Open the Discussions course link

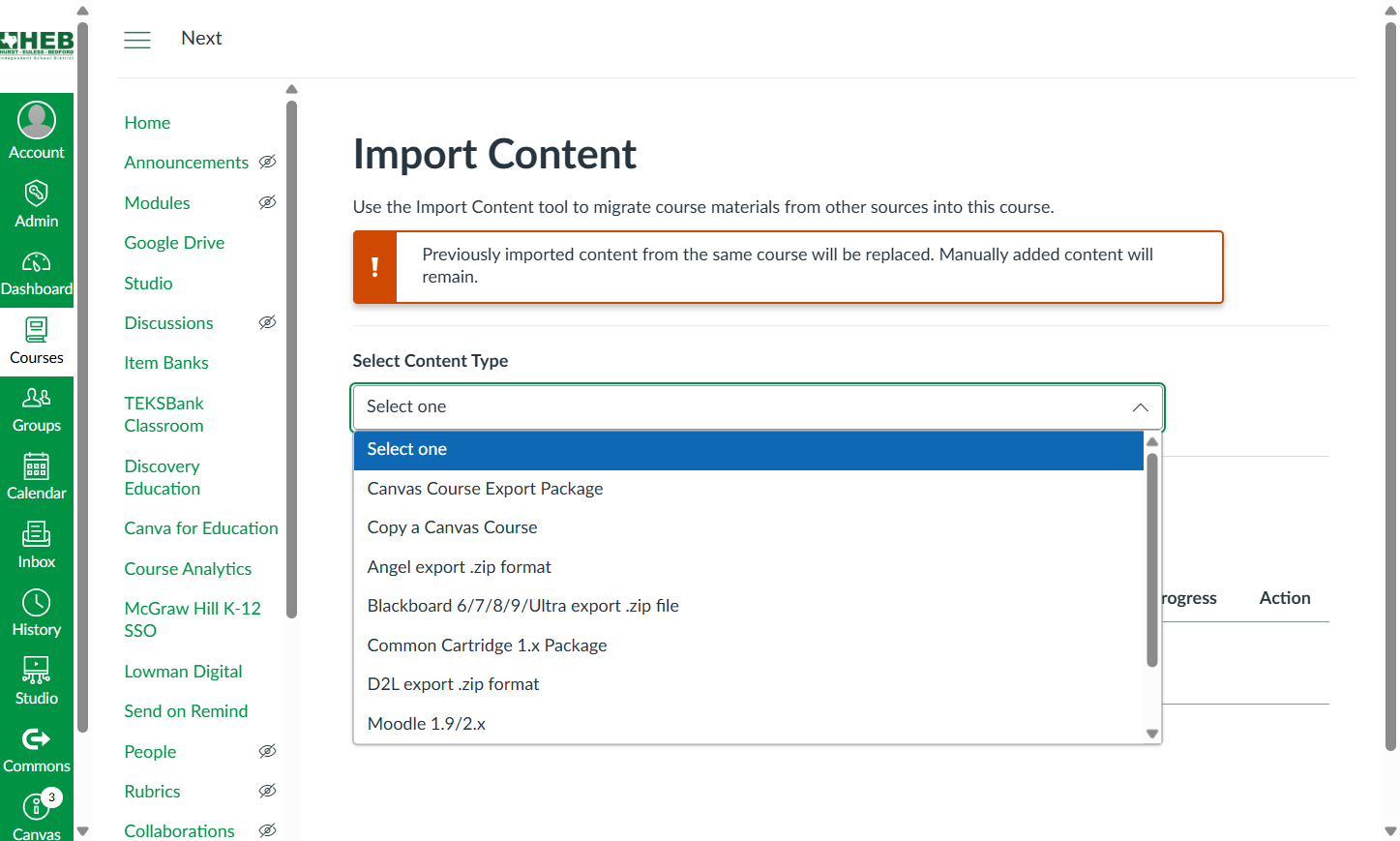169,323
